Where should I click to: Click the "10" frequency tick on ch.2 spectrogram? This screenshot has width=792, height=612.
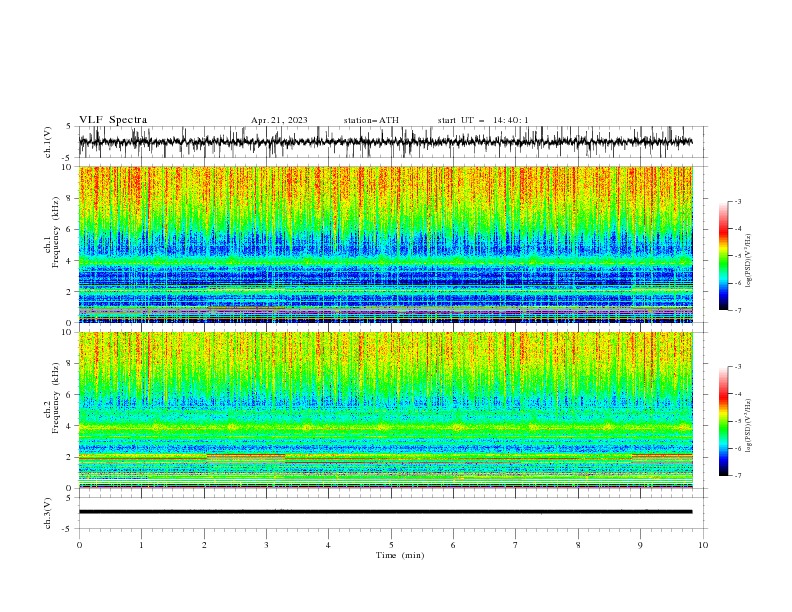pyautogui.click(x=66, y=332)
